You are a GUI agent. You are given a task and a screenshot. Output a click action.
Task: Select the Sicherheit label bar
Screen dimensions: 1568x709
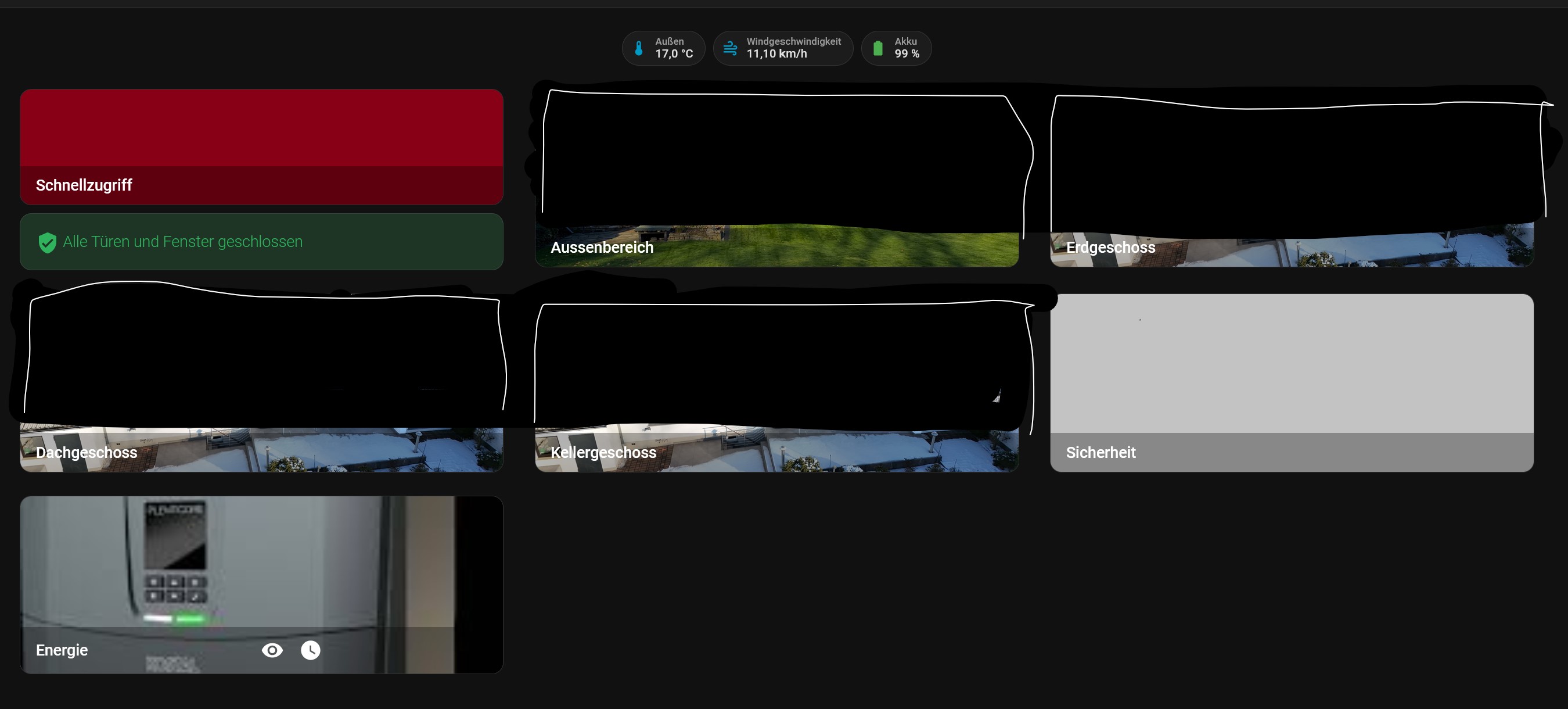click(1292, 453)
